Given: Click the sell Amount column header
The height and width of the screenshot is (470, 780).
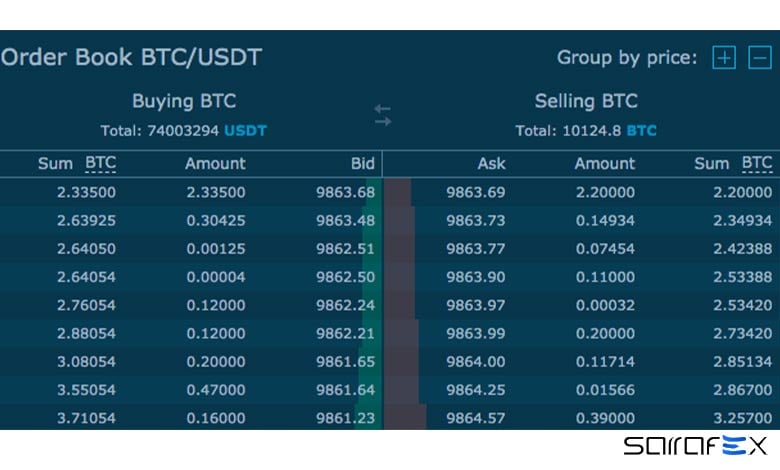Looking at the screenshot, I should (x=605, y=163).
